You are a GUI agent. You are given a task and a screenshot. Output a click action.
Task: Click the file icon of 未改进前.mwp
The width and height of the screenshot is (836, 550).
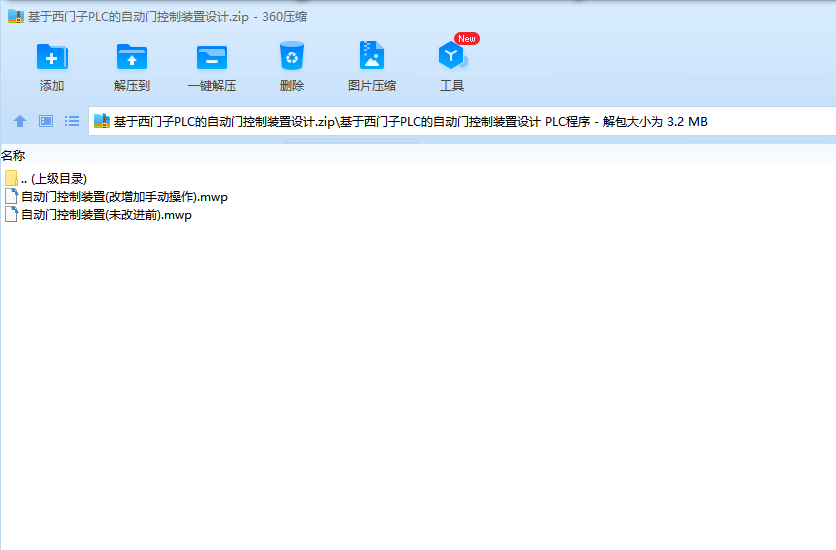click(x=11, y=214)
